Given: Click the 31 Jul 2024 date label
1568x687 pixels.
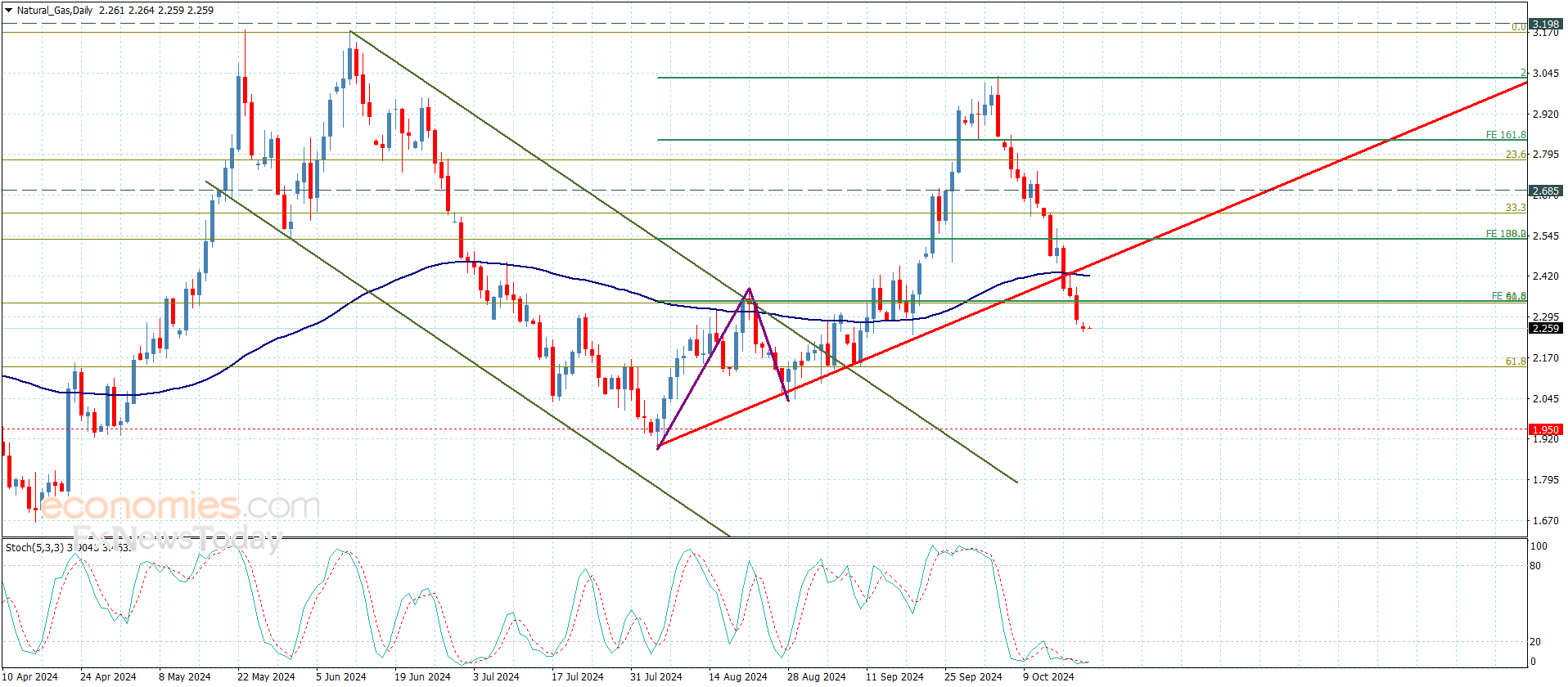Looking at the screenshot, I should (x=656, y=676).
